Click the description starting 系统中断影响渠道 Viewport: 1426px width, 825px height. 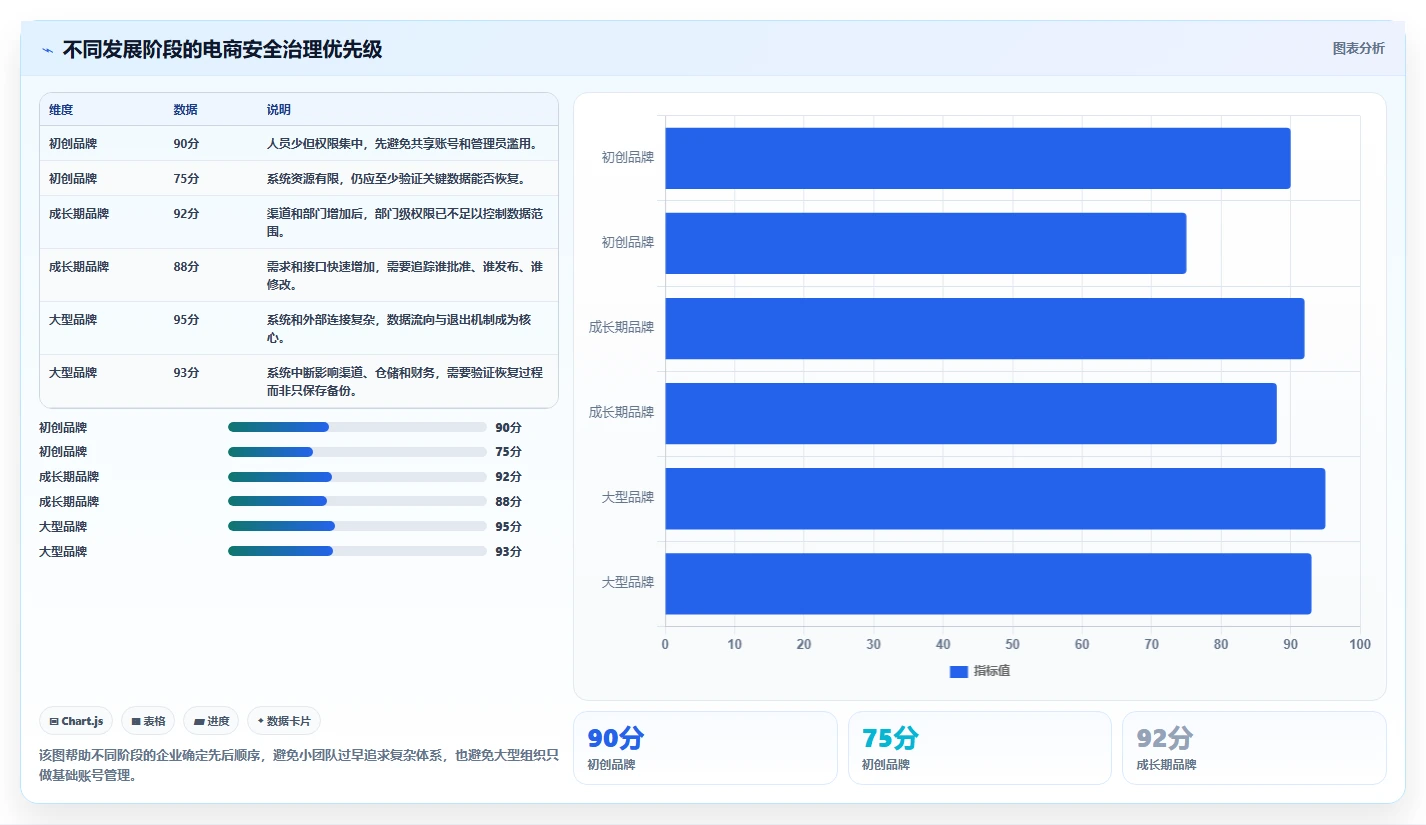tap(405, 381)
